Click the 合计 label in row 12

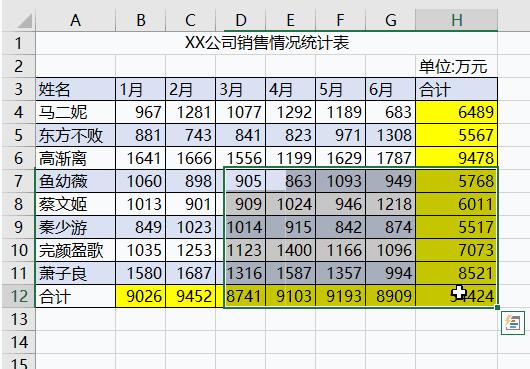point(75,296)
